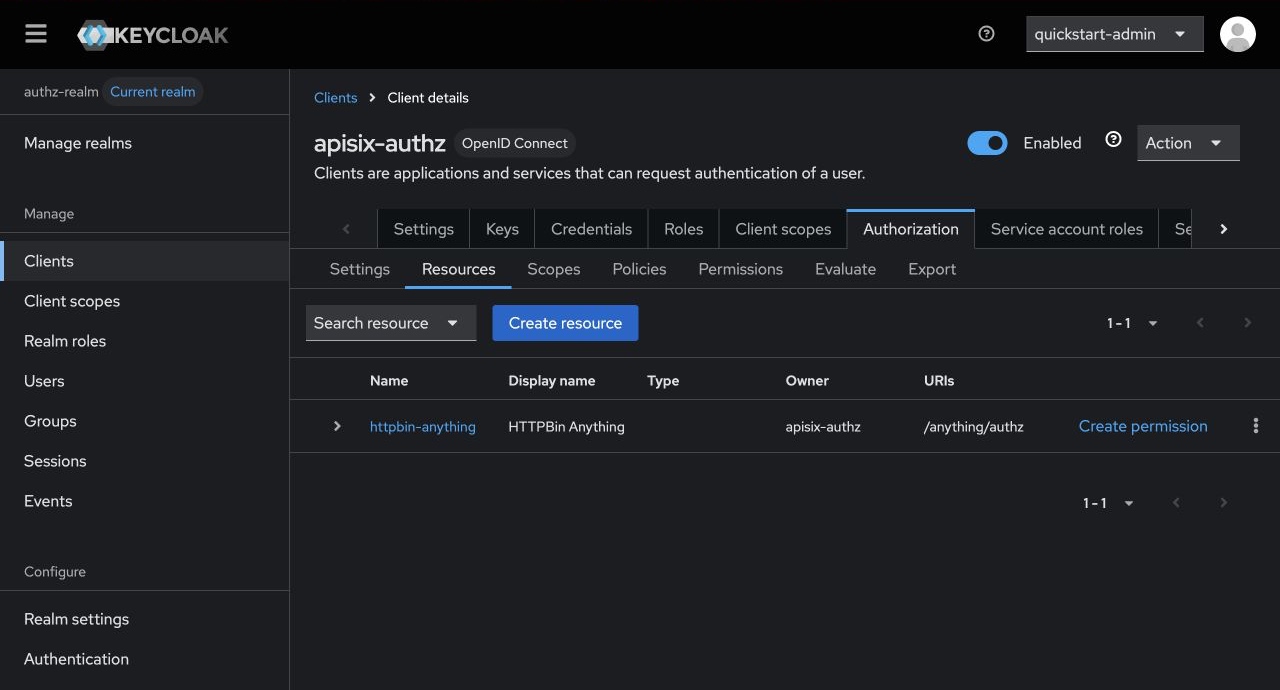This screenshot has width=1280, height=690.
Task: Open the bottom 1-1 per-page dropdown
Action: click(1109, 503)
